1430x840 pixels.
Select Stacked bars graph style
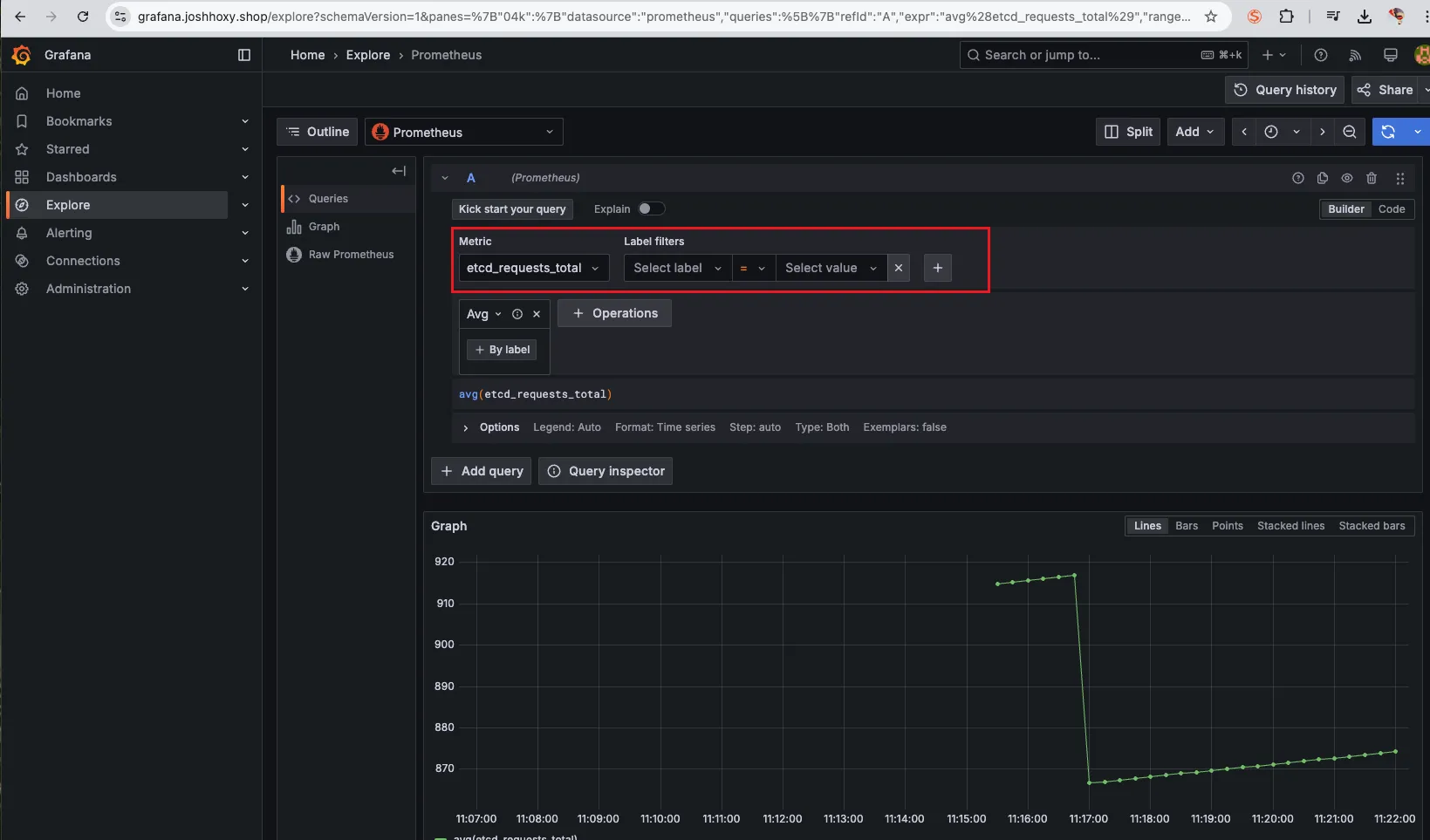click(x=1372, y=526)
